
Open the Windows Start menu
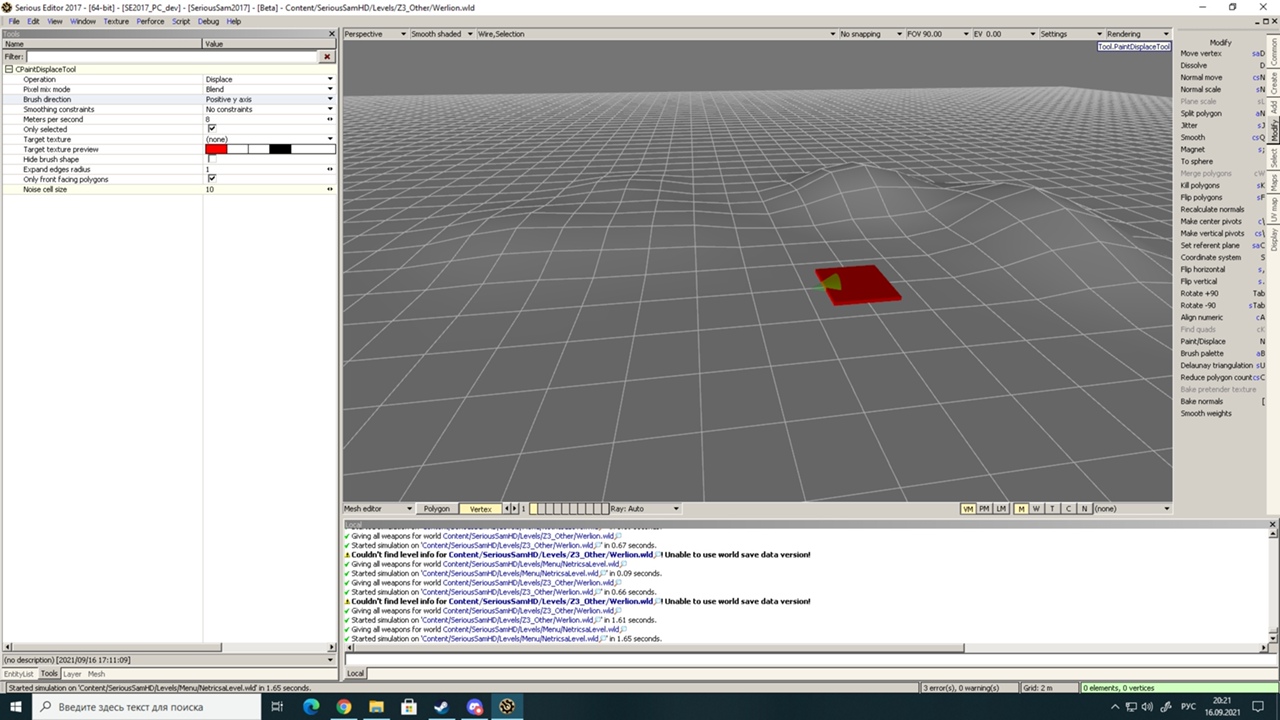17,706
